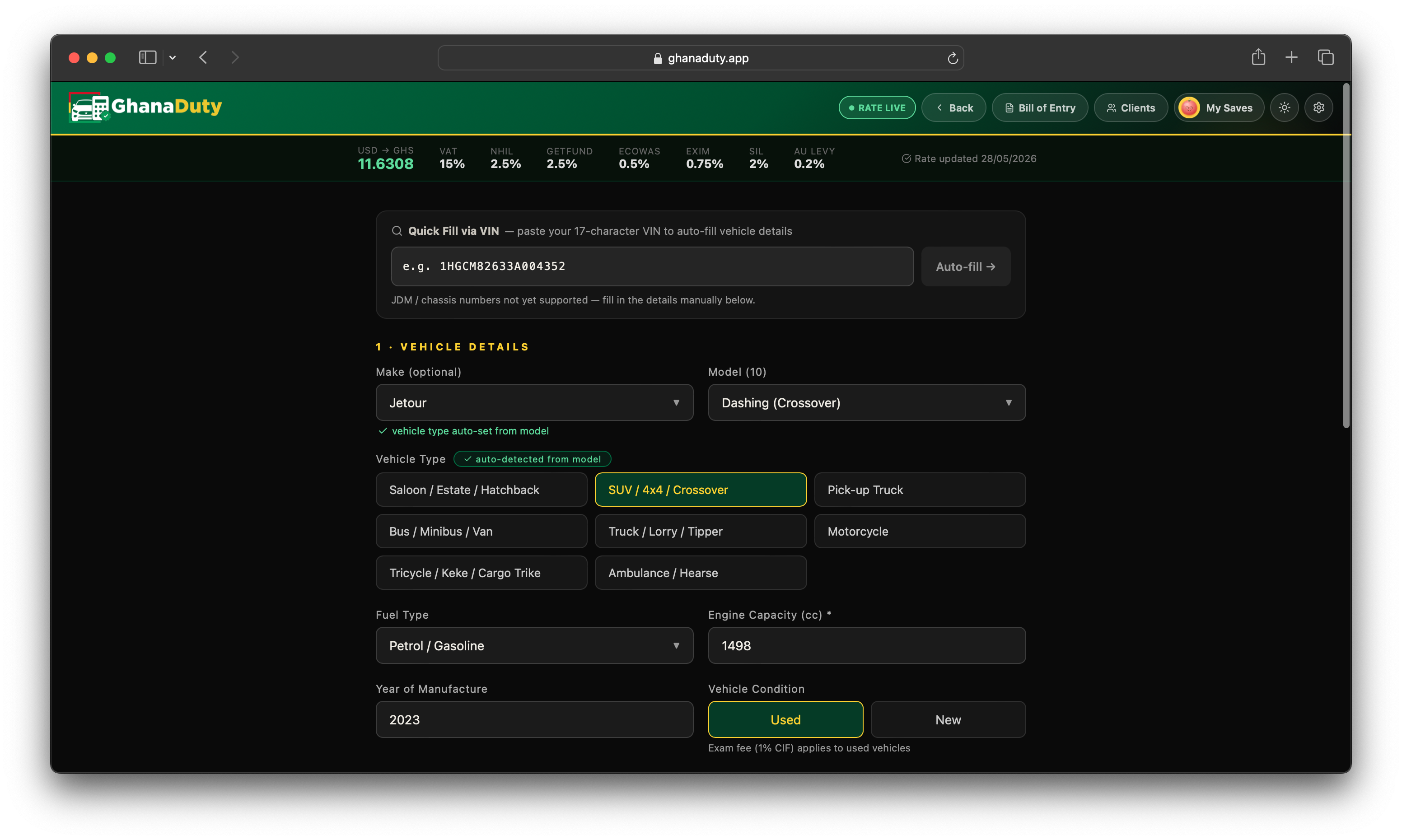The image size is (1402, 840).
Task: Open a new tab with plus icon
Action: (1291, 57)
